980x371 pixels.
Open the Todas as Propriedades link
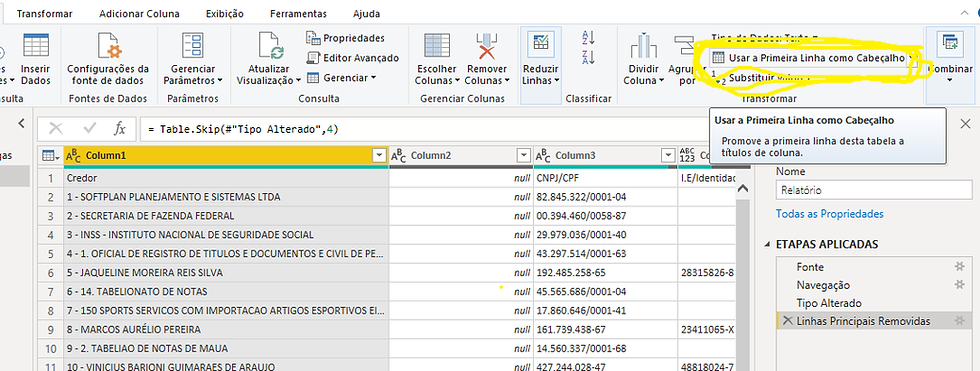click(829, 214)
